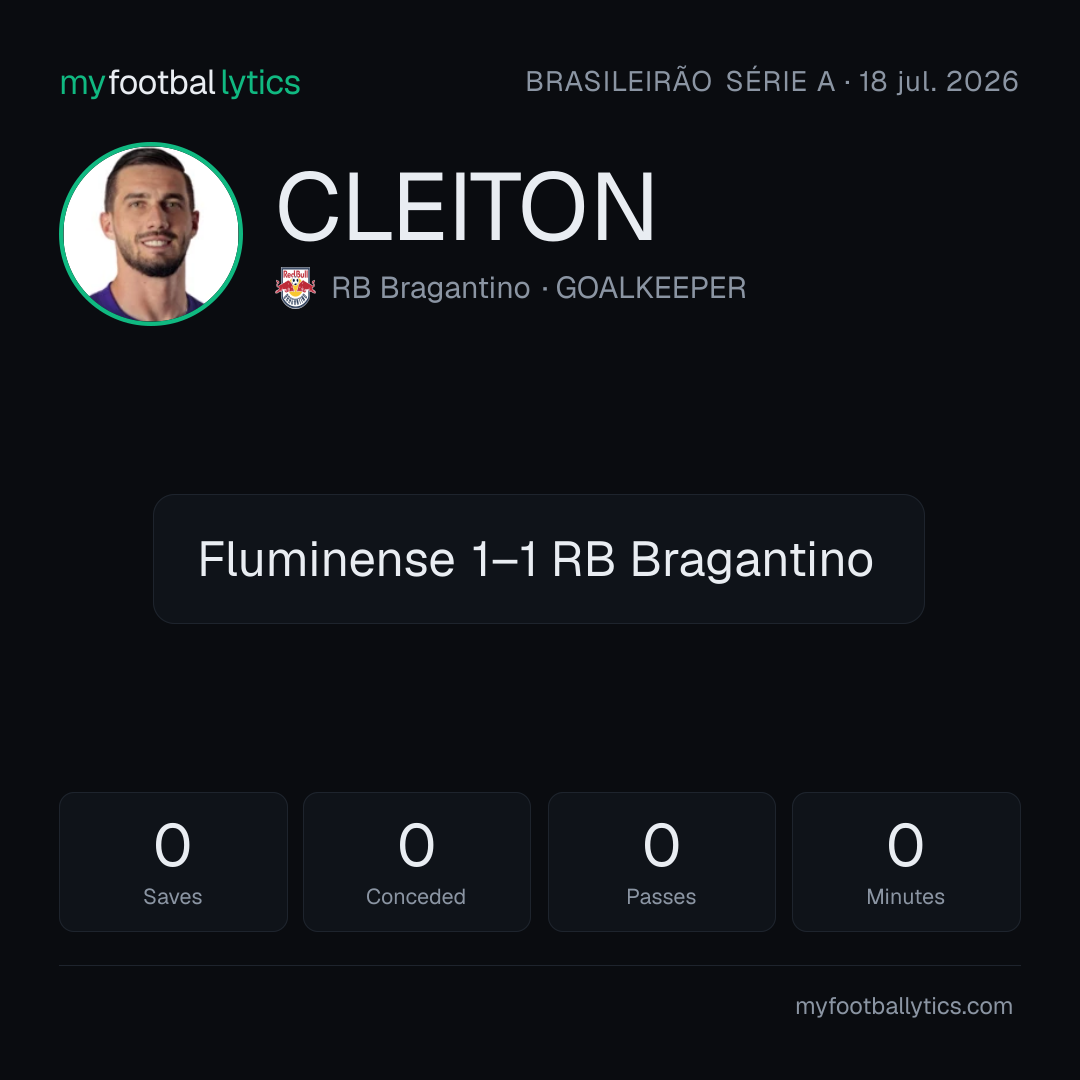Open the Saves stat card
This screenshot has height=1080, width=1080.
[173, 862]
